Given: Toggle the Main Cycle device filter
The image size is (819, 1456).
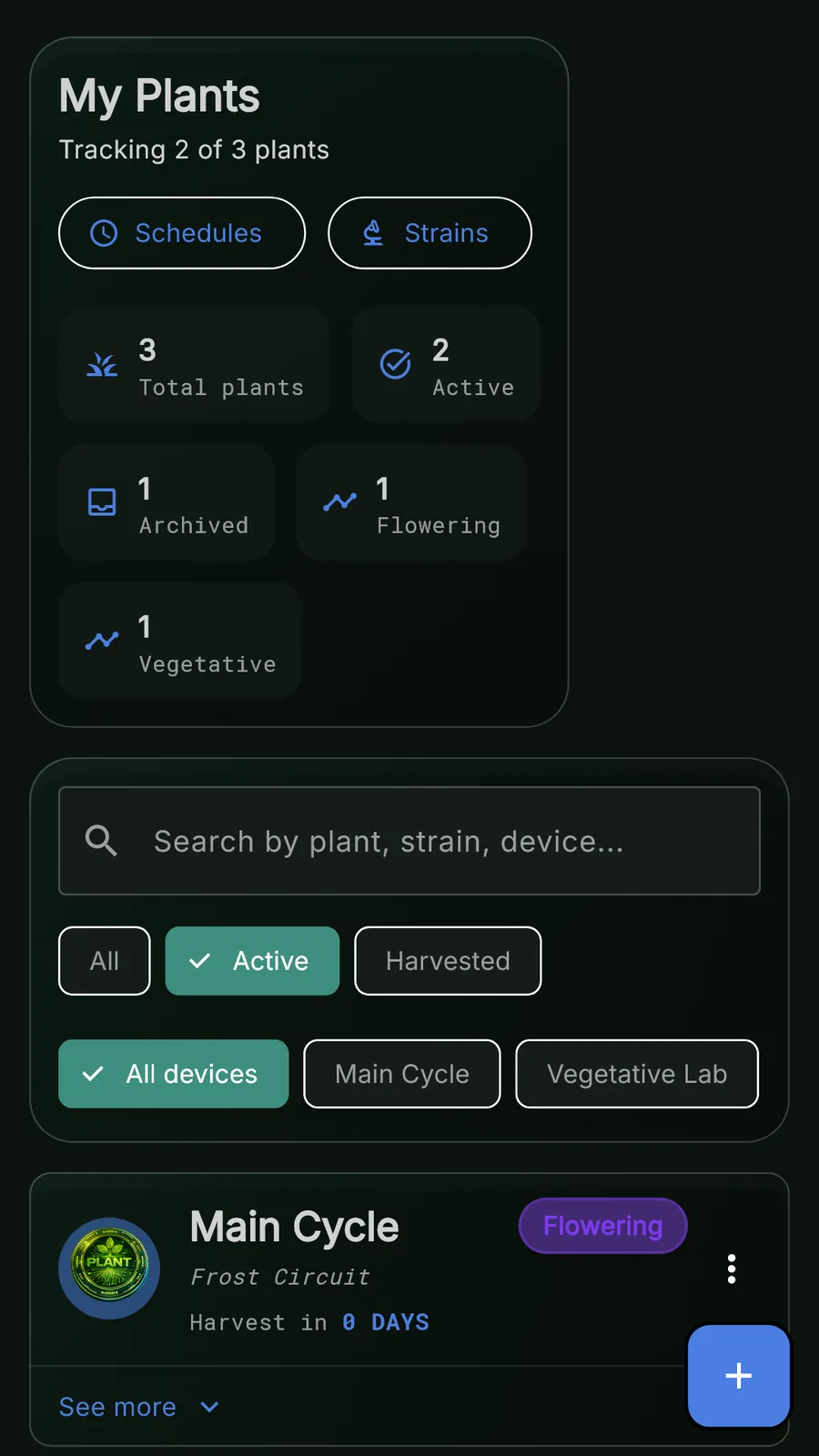Looking at the screenshot, I should [x=401, y=1074].
